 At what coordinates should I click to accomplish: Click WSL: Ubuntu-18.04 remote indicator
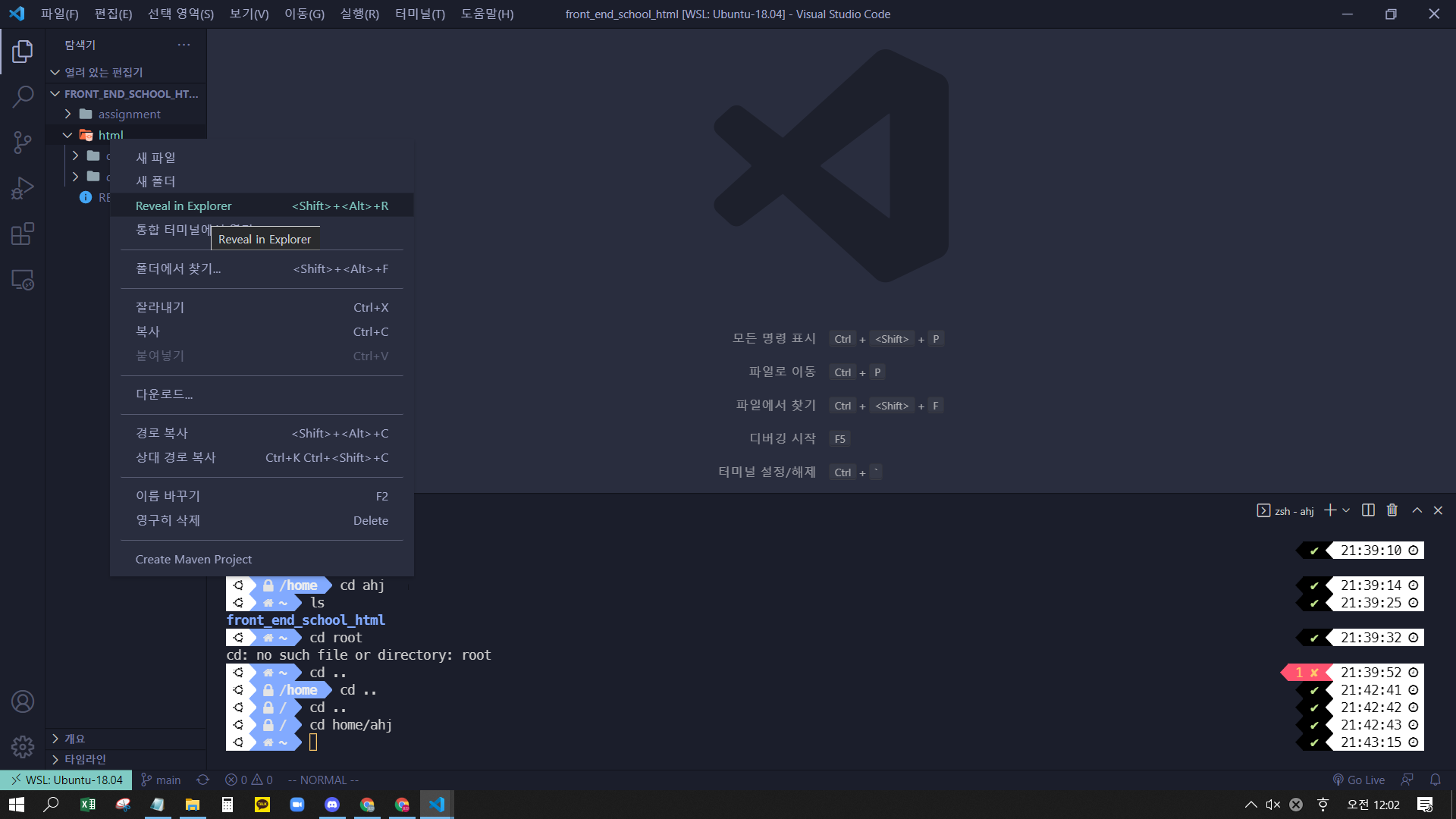tap(66, 780)
